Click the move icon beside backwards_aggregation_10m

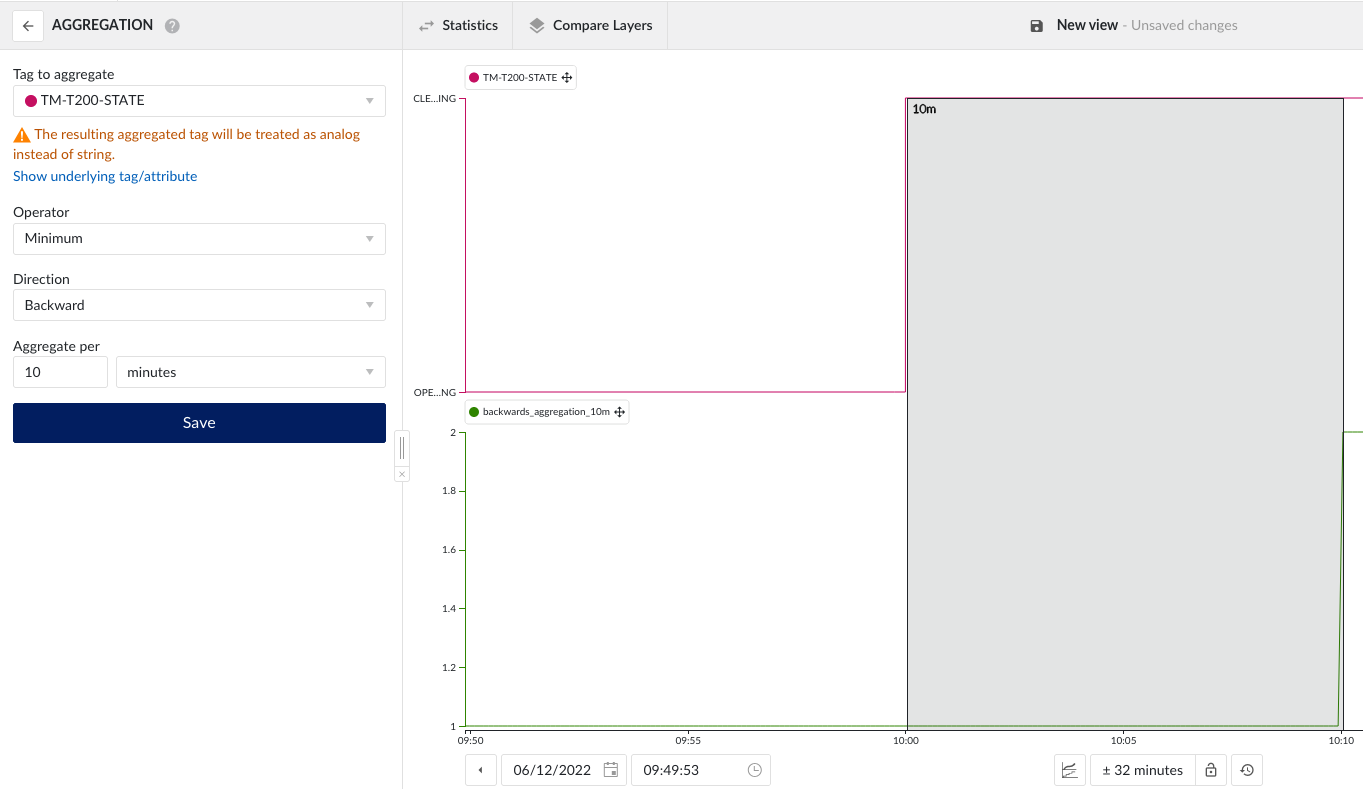coord(619,411)
